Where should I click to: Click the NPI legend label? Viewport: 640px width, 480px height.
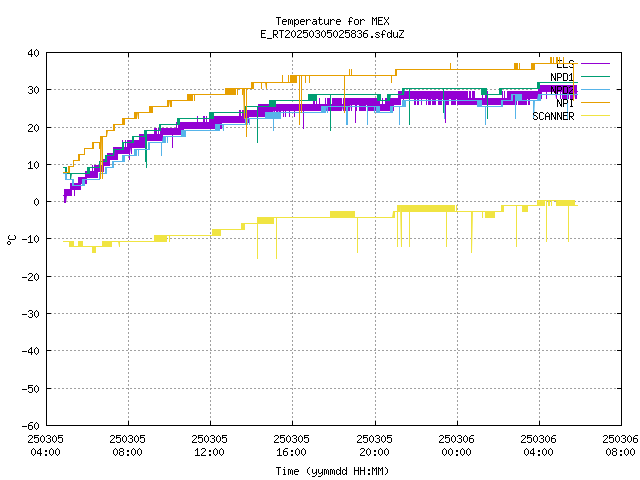pyautogui.click(x=565, y=103)
